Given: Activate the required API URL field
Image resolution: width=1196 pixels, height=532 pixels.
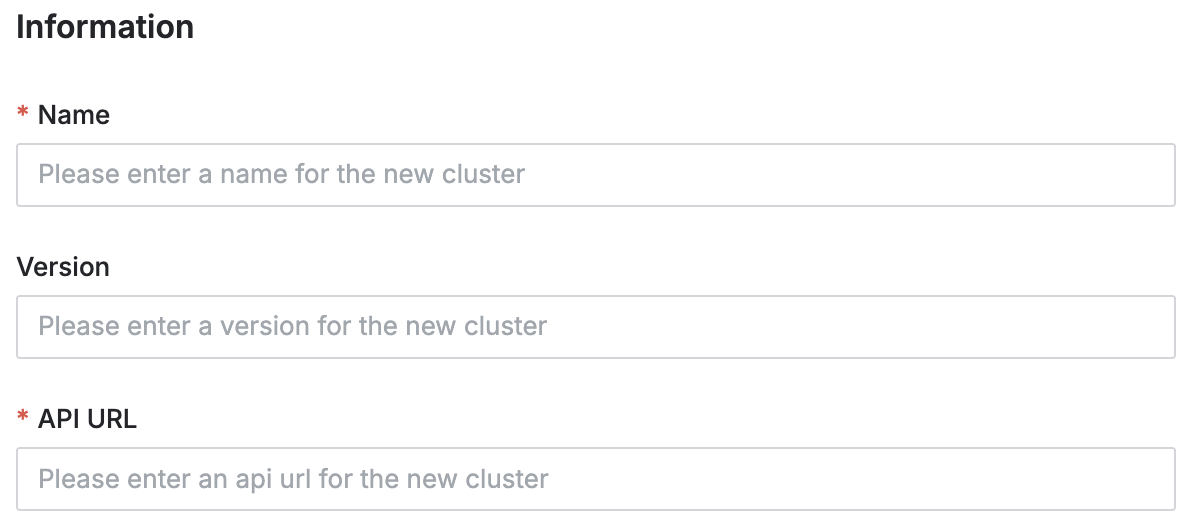Looking at the screenshot, I should pos(596,479).
